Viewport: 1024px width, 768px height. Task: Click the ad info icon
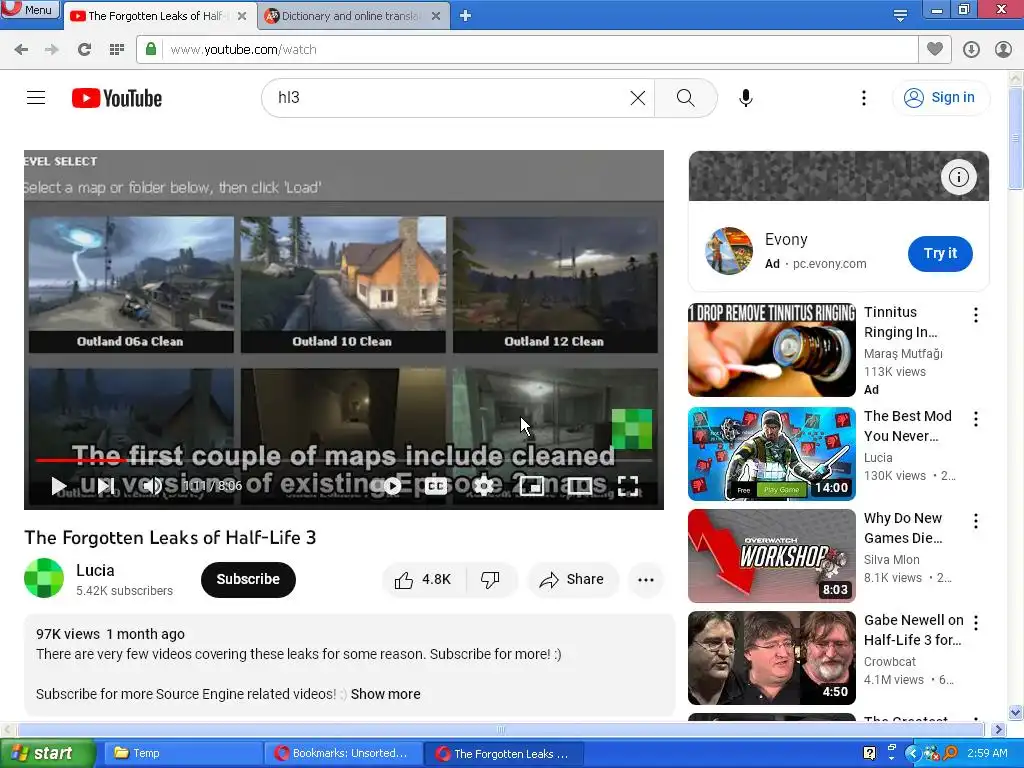click(x=958, y=177)
